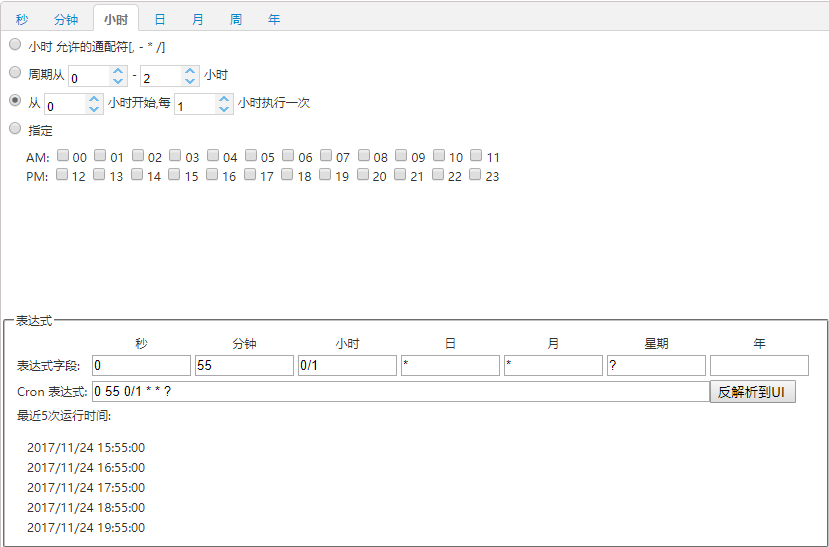
Task: Click run time 2017/11/24 16:55:00
Action: coord(86,468)
